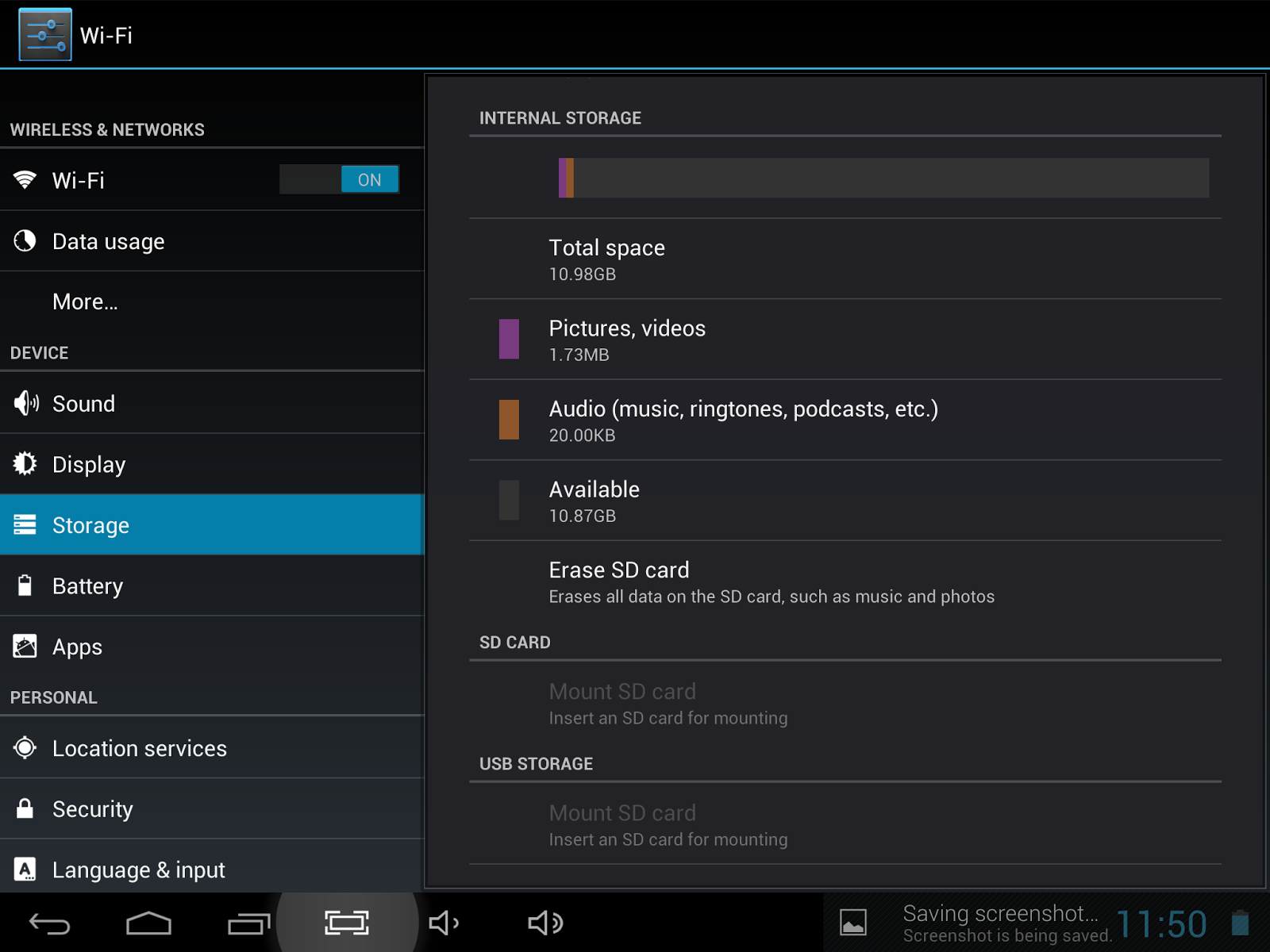Open Apps settings
Screen dimensions: 1270x952
point(212,647)
